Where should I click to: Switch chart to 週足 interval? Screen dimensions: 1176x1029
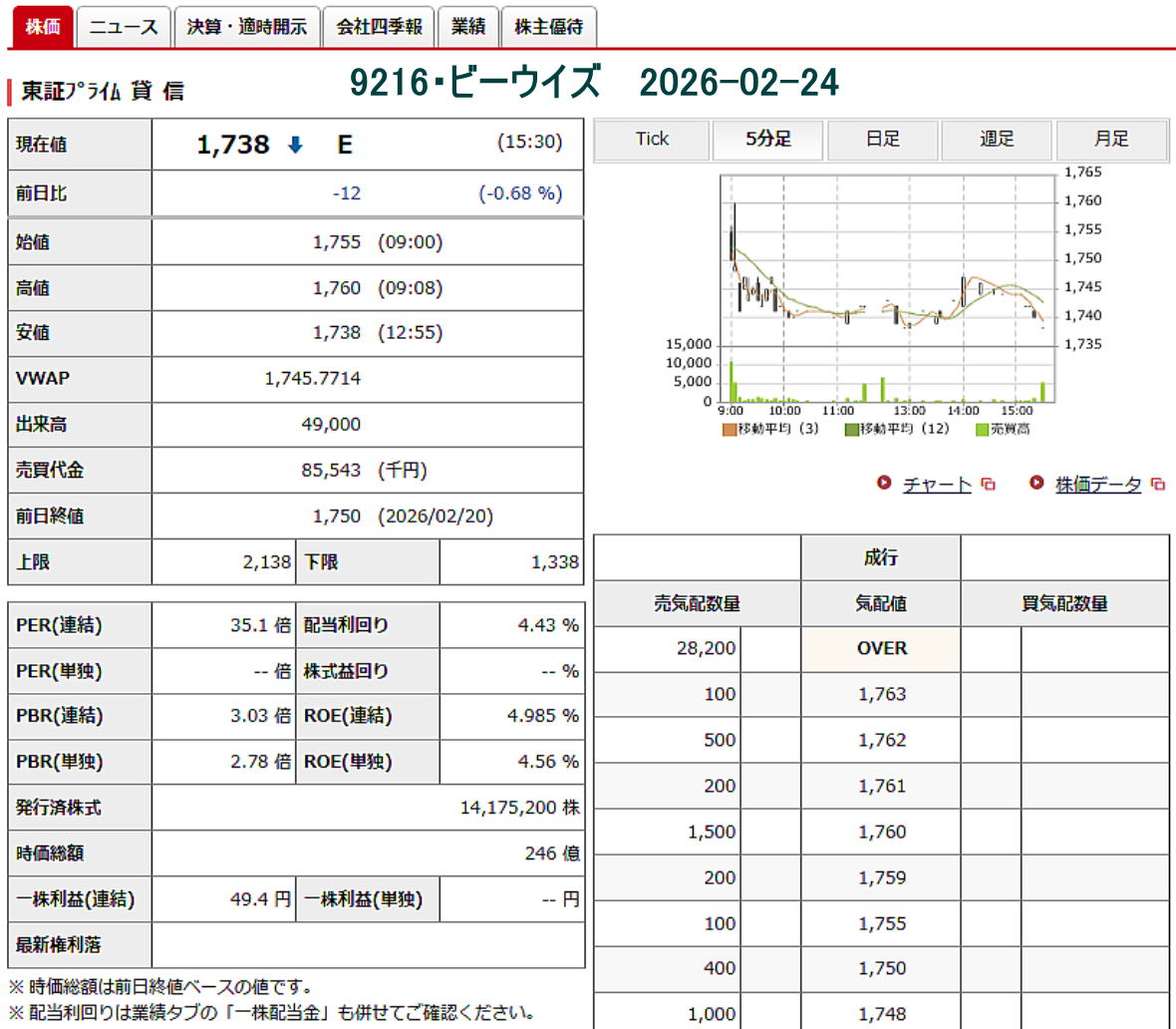click(997, 140)
